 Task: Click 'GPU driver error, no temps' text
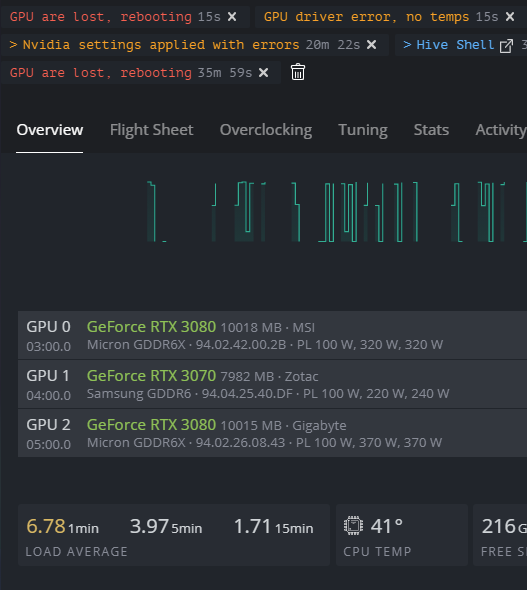366,17
